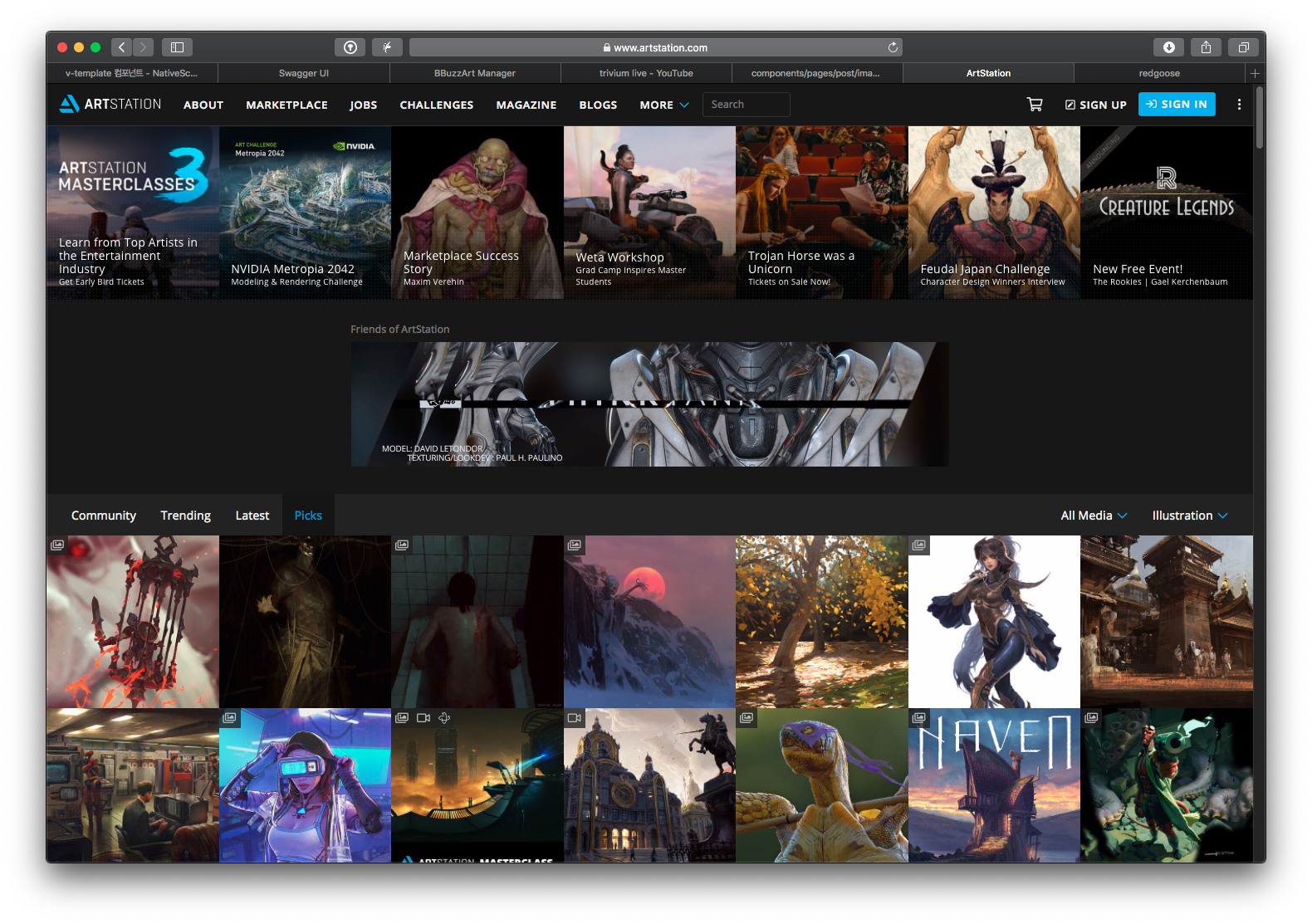Open the Trojan Horse was a Unicorn banner
Image resolution: width=1312 pixels, height=924 pixels.
822,213
